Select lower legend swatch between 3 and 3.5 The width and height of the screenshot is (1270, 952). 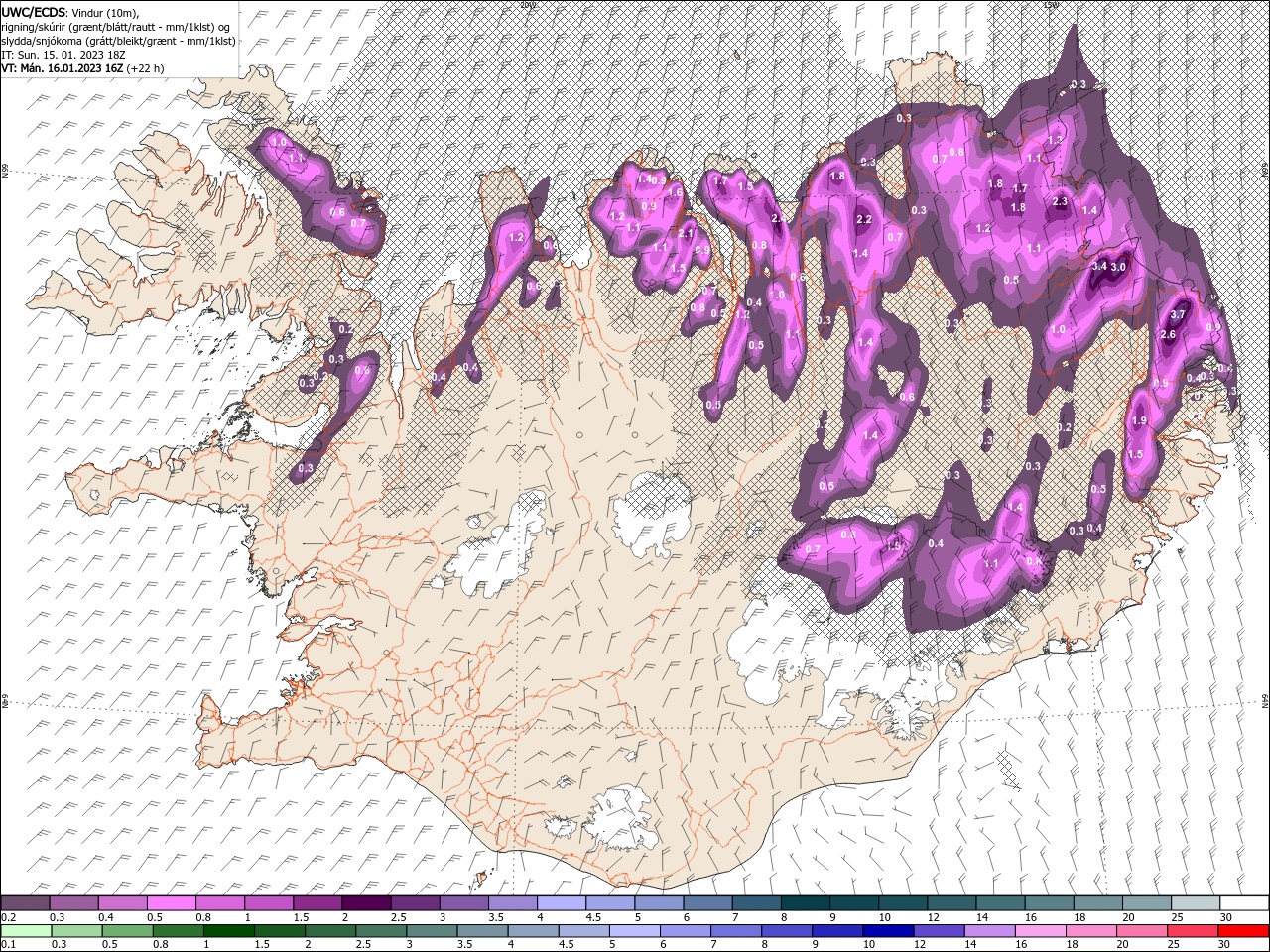coord(432,931)
